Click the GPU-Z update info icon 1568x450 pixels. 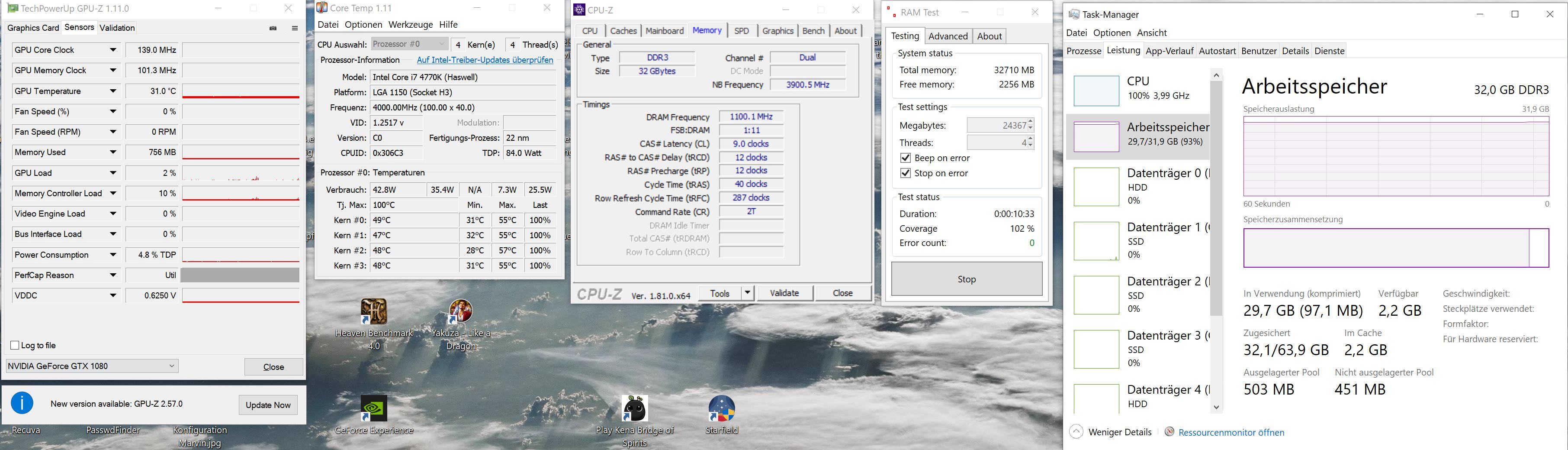click(x=22, y=403)
